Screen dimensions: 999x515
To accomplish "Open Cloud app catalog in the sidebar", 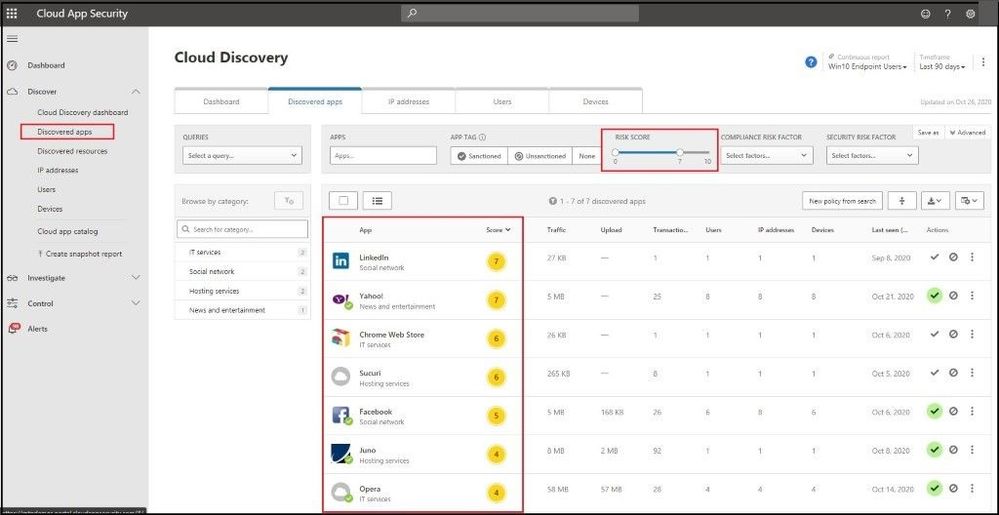I will (68, 231).
